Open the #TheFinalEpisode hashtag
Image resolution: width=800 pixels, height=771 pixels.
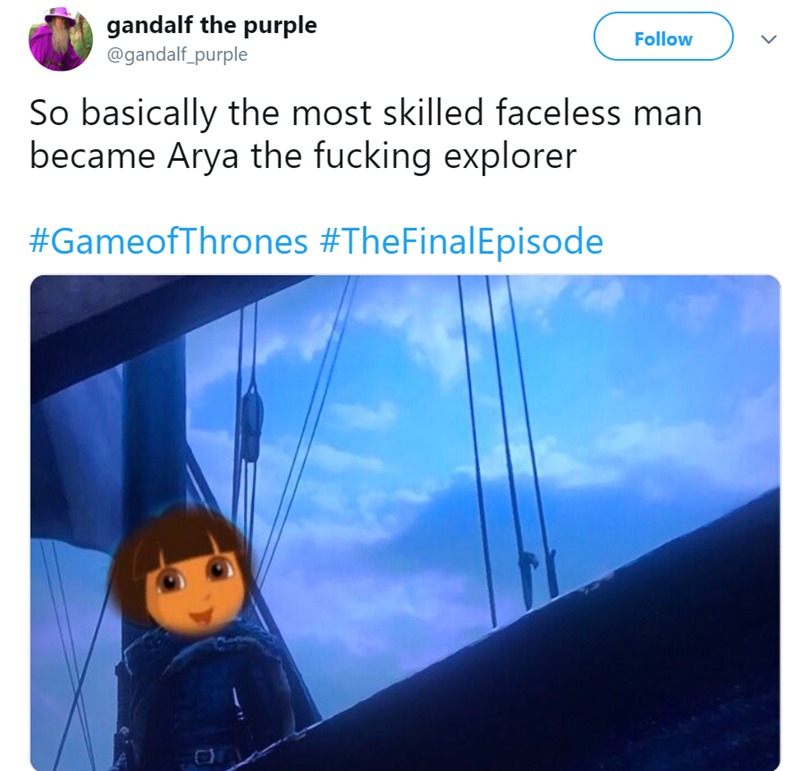462,241
